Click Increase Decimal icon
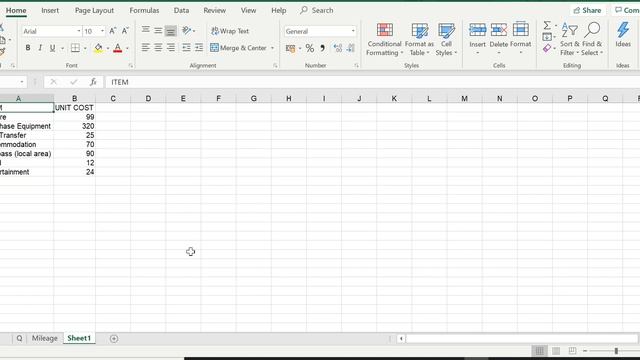 [338, 49]
